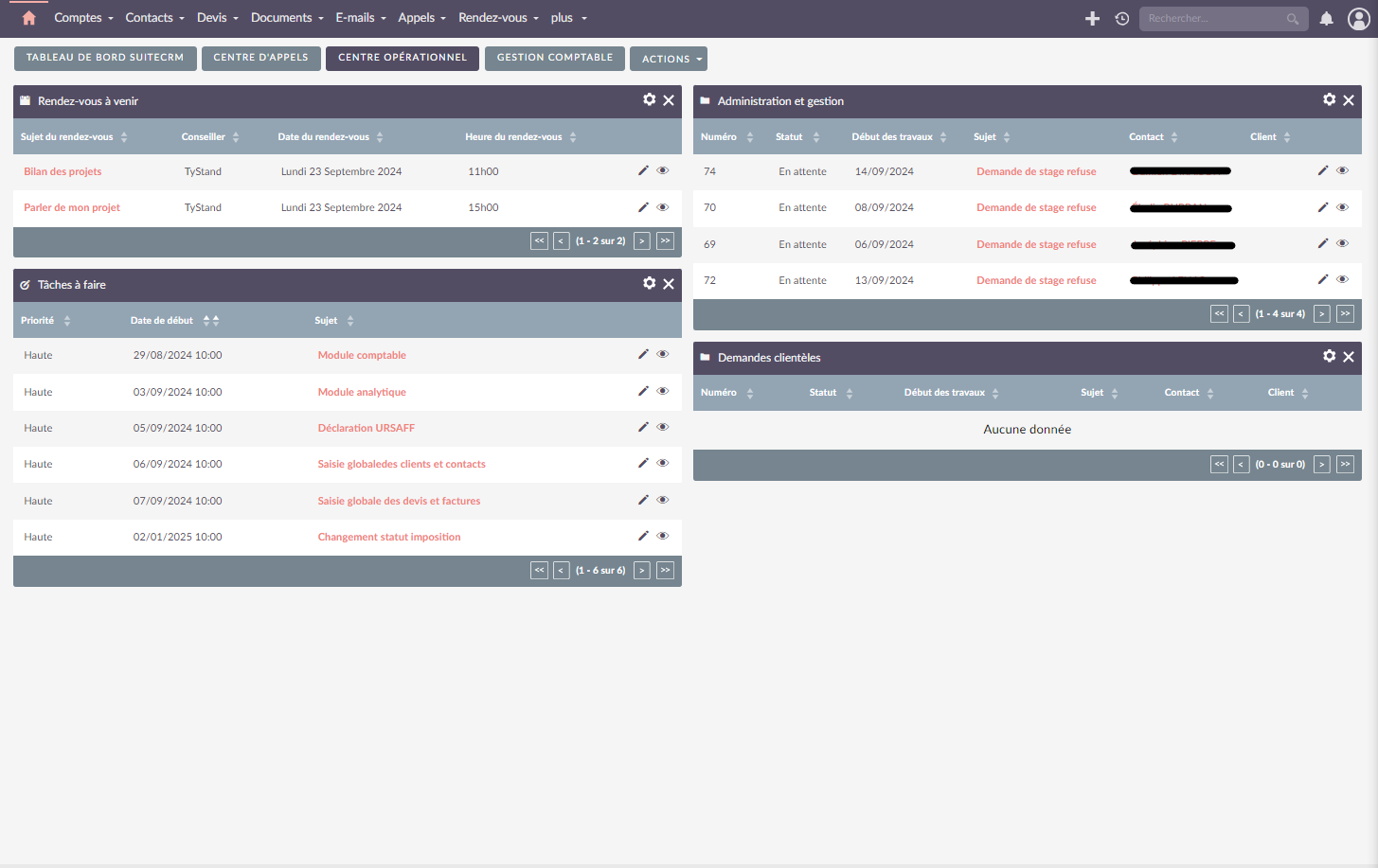Go to last page in Tâches dashlet

666,571
